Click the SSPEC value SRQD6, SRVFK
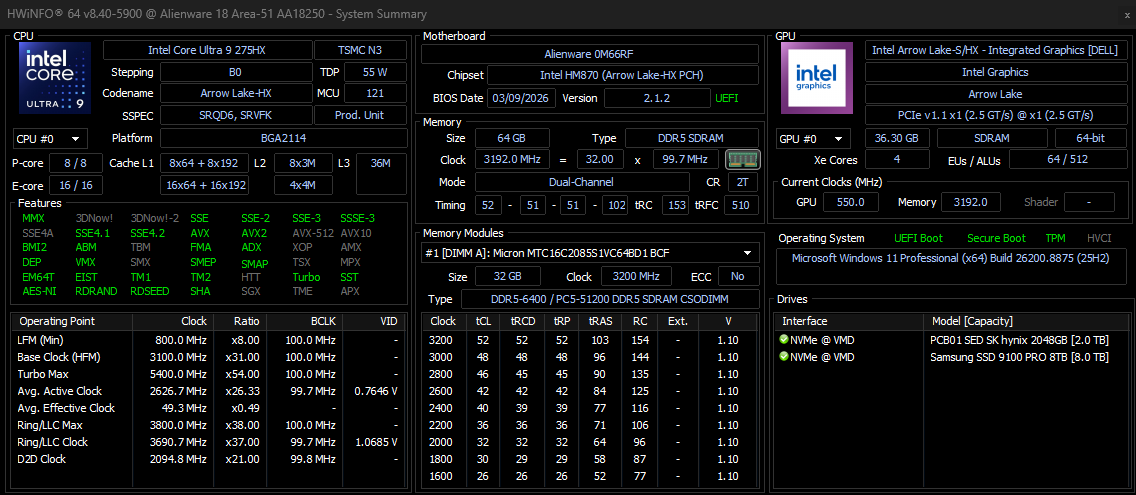This screenshot has height=495, width=1136. click(235, 115)
